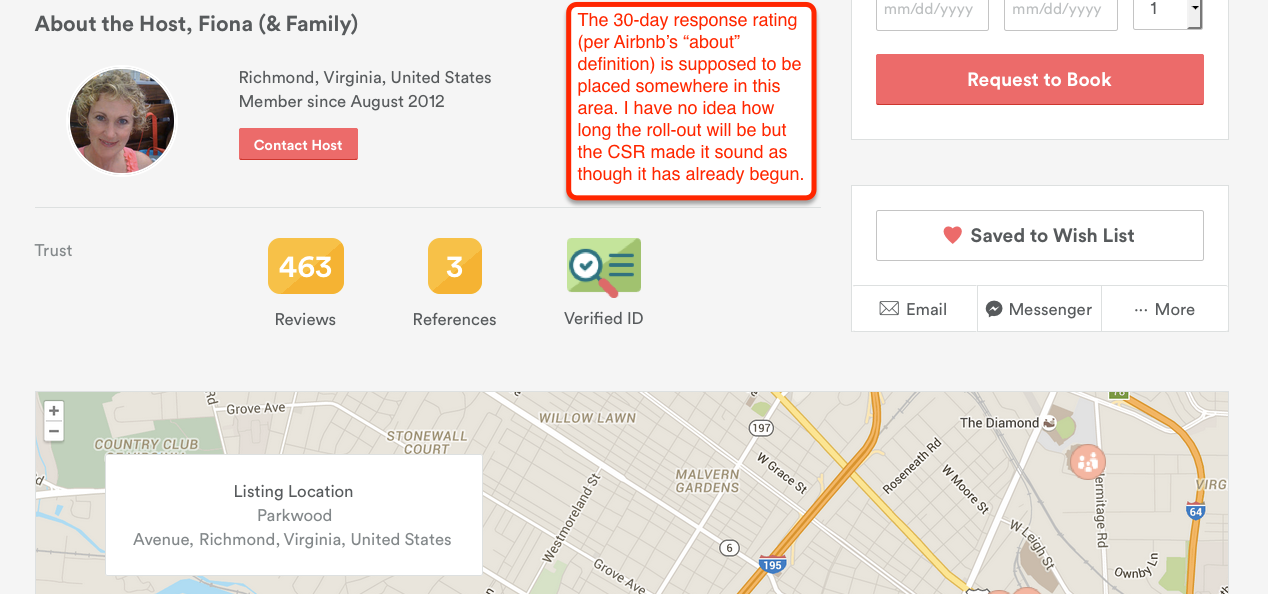Screen dimensions: 1268x594
Task: Click the Contact Host button
Action: [x=298, y=143]
